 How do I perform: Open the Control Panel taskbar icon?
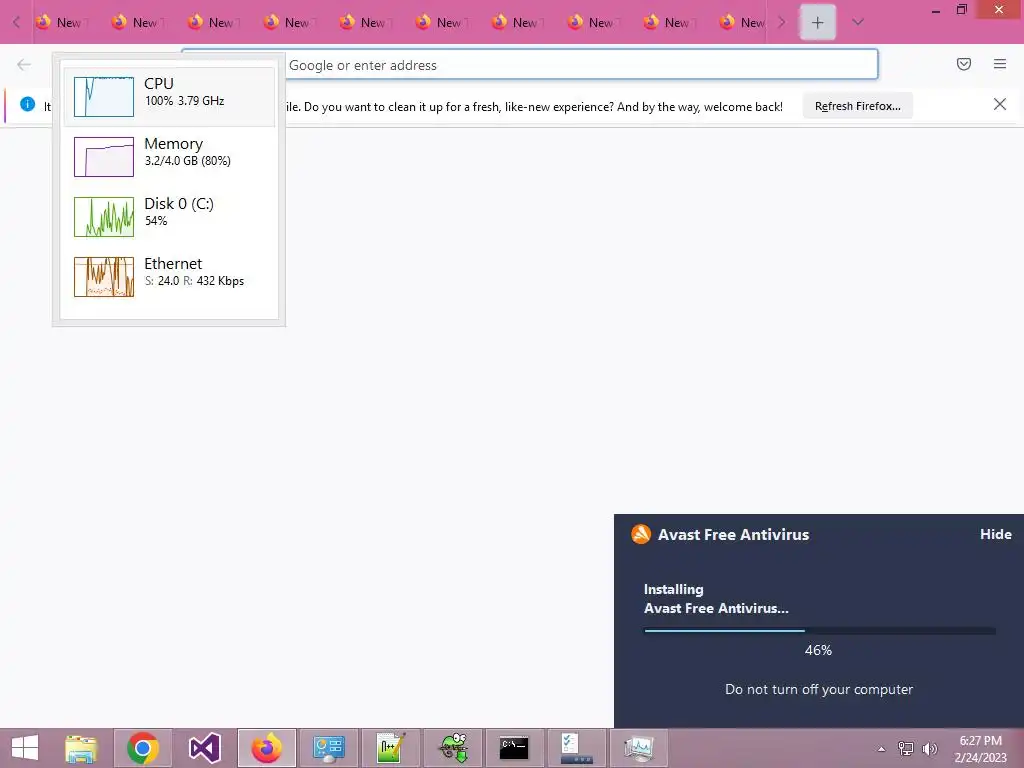[328, 748]
